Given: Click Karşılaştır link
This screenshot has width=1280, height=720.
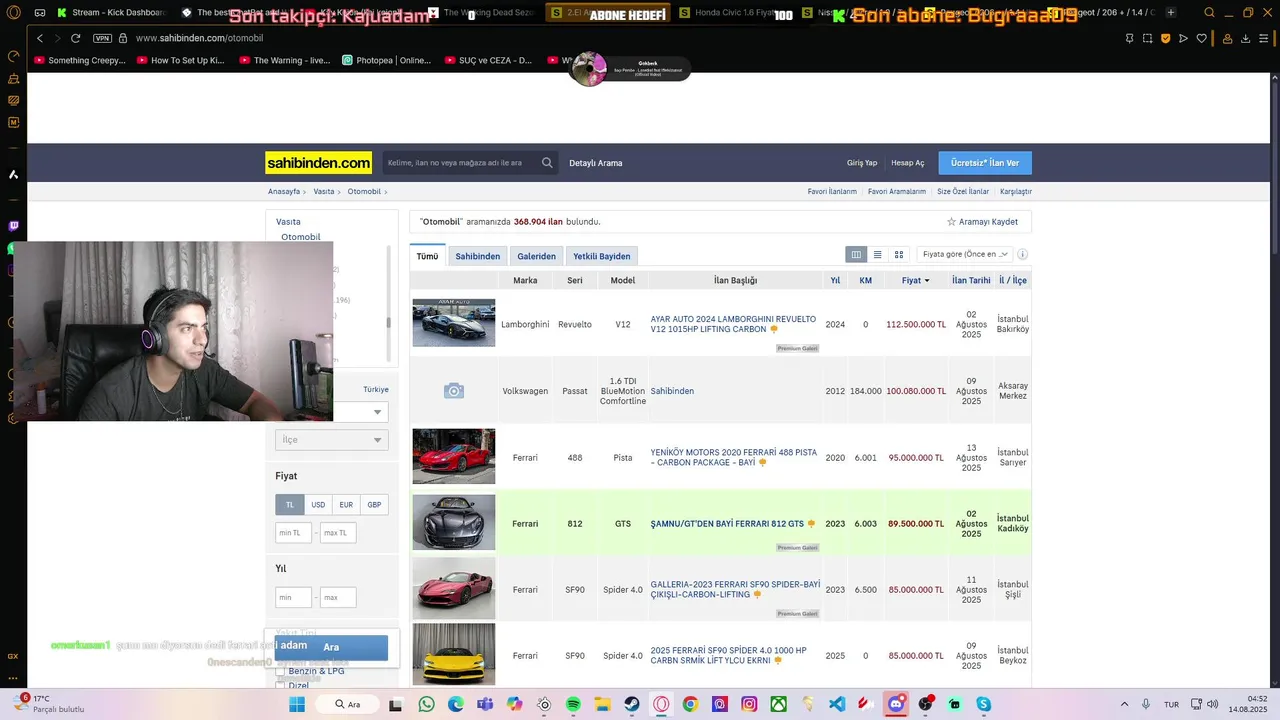Looking at the screenshot, I should [x=1016, y=191].
